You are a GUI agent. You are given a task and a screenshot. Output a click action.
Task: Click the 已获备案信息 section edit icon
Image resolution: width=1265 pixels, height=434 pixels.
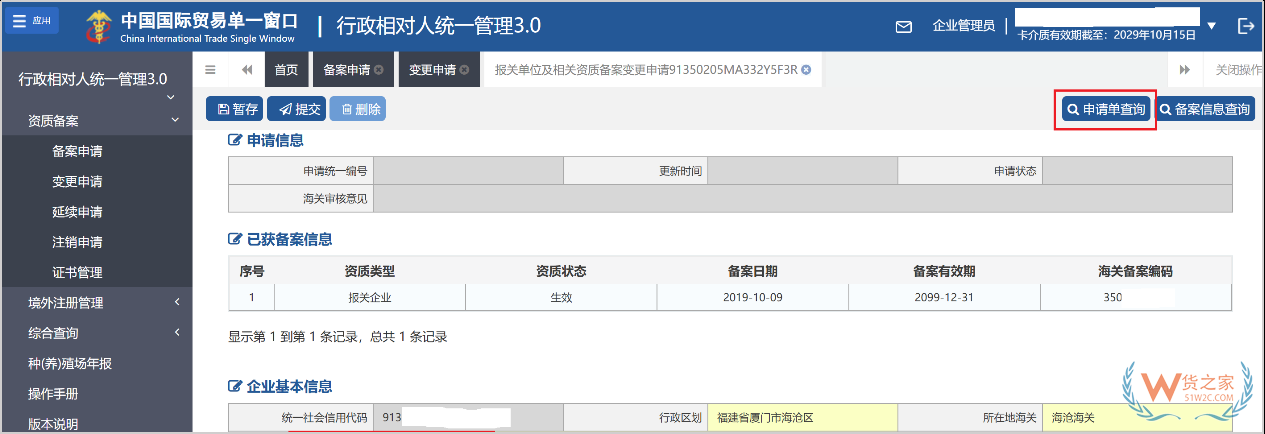pos(235,239)
